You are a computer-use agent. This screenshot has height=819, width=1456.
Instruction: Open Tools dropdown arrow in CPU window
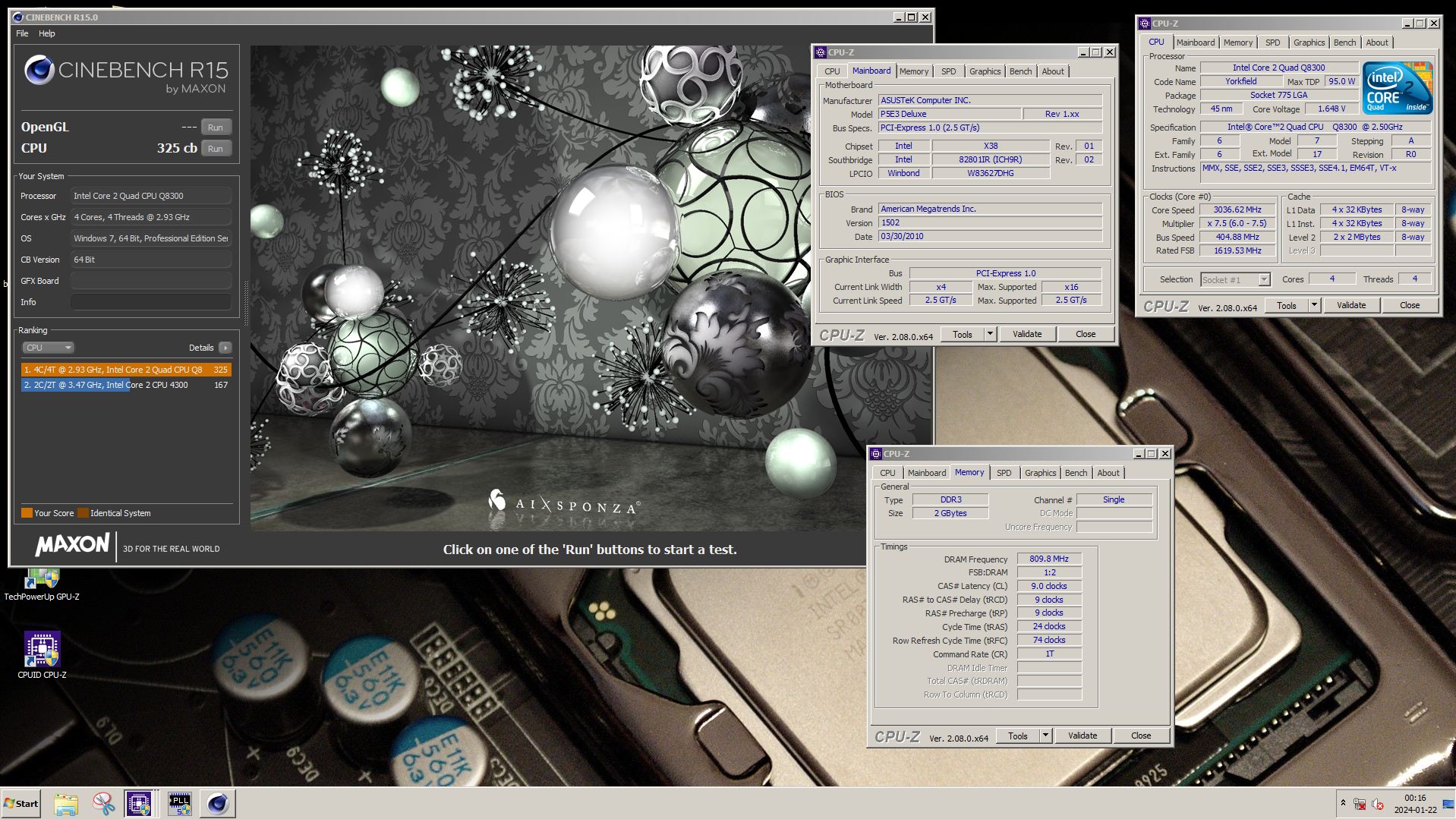1314,305
